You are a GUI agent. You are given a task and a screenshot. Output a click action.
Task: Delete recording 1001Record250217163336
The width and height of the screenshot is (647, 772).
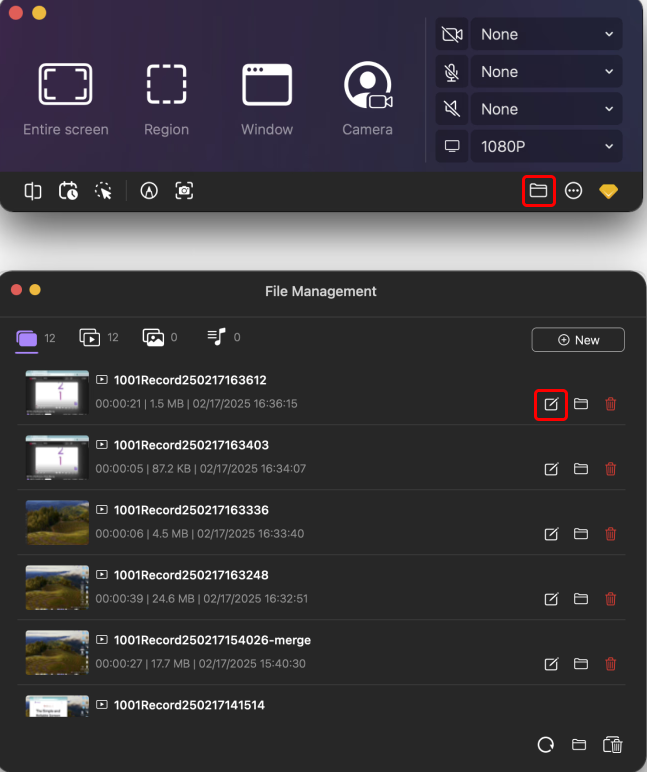611,534
